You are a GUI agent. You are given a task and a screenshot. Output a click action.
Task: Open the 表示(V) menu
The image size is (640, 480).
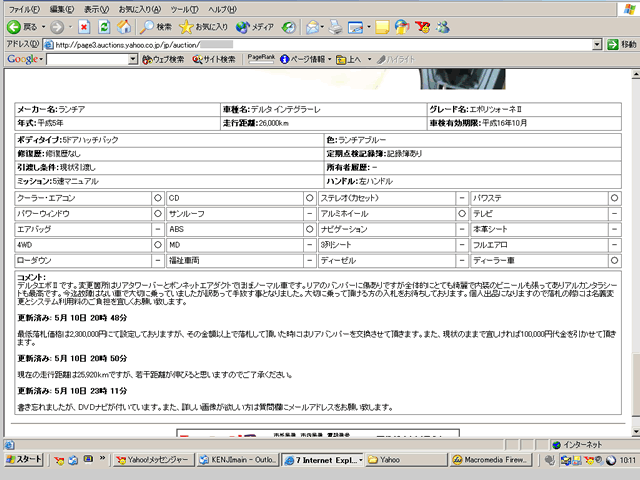(x=96, y=9)
